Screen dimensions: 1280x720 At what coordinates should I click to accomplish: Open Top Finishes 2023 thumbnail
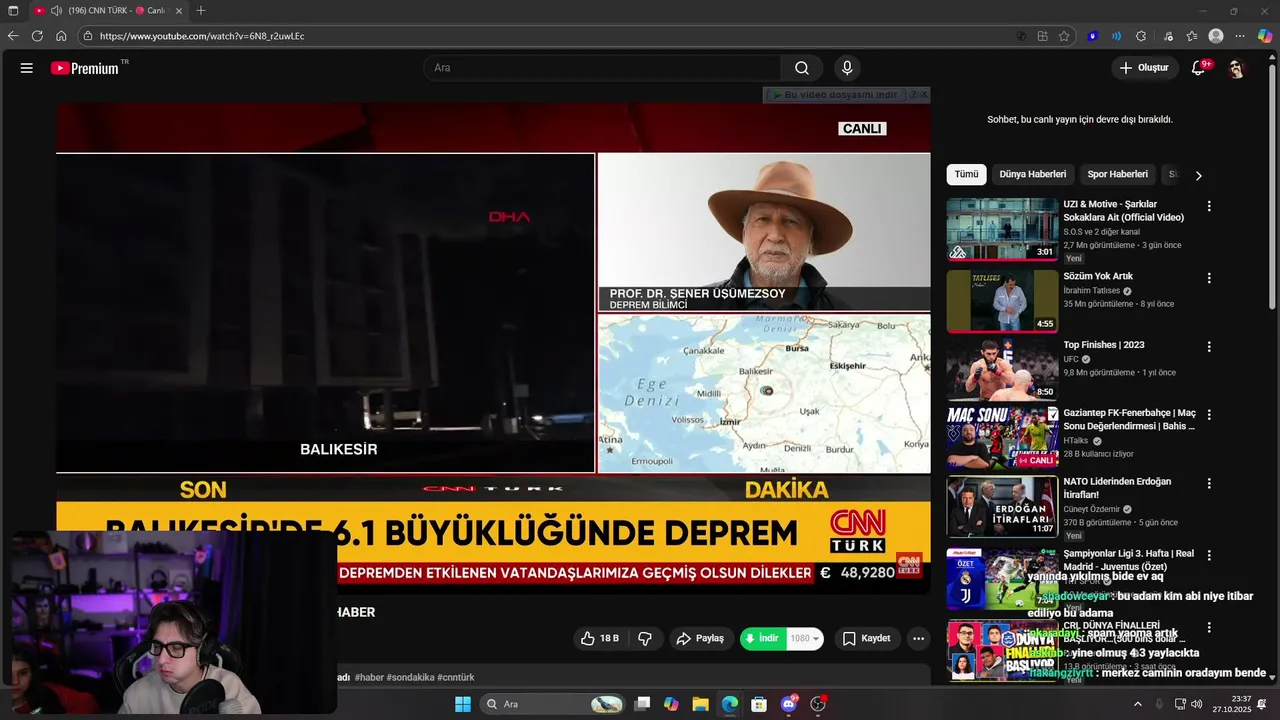click(1002, 370)
